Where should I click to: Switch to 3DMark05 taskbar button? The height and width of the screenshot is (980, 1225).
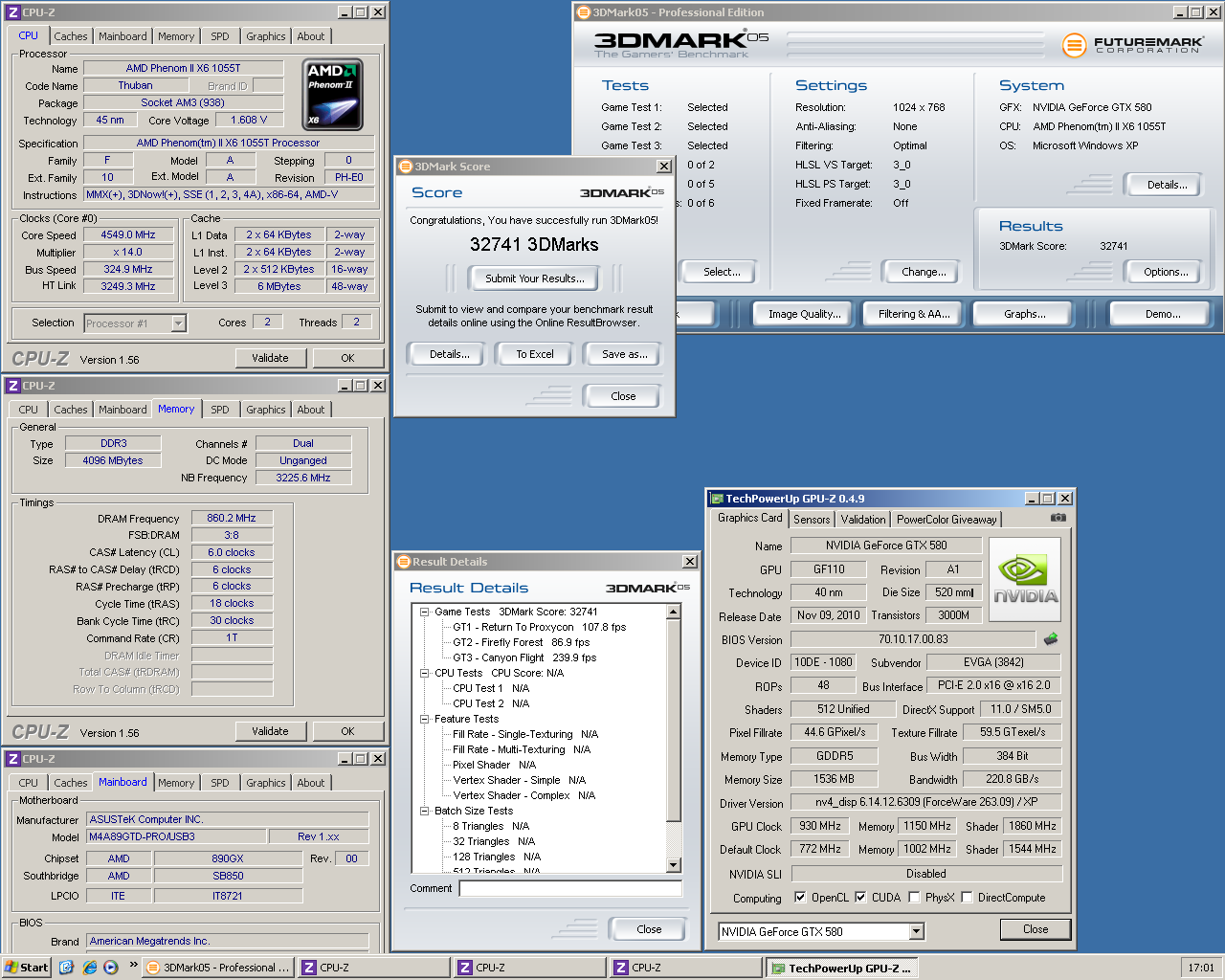tap(217, 968)
